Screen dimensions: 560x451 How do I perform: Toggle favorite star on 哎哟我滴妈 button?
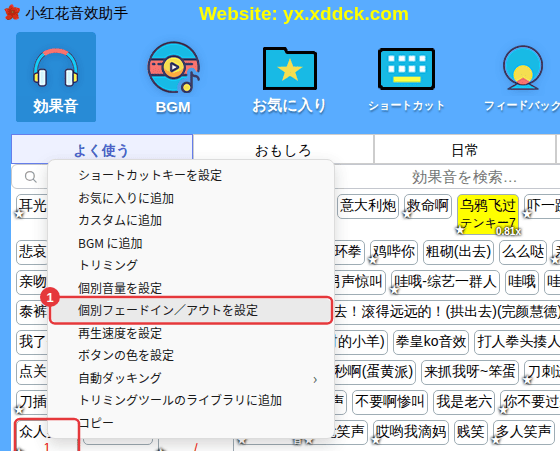(376, 440)
